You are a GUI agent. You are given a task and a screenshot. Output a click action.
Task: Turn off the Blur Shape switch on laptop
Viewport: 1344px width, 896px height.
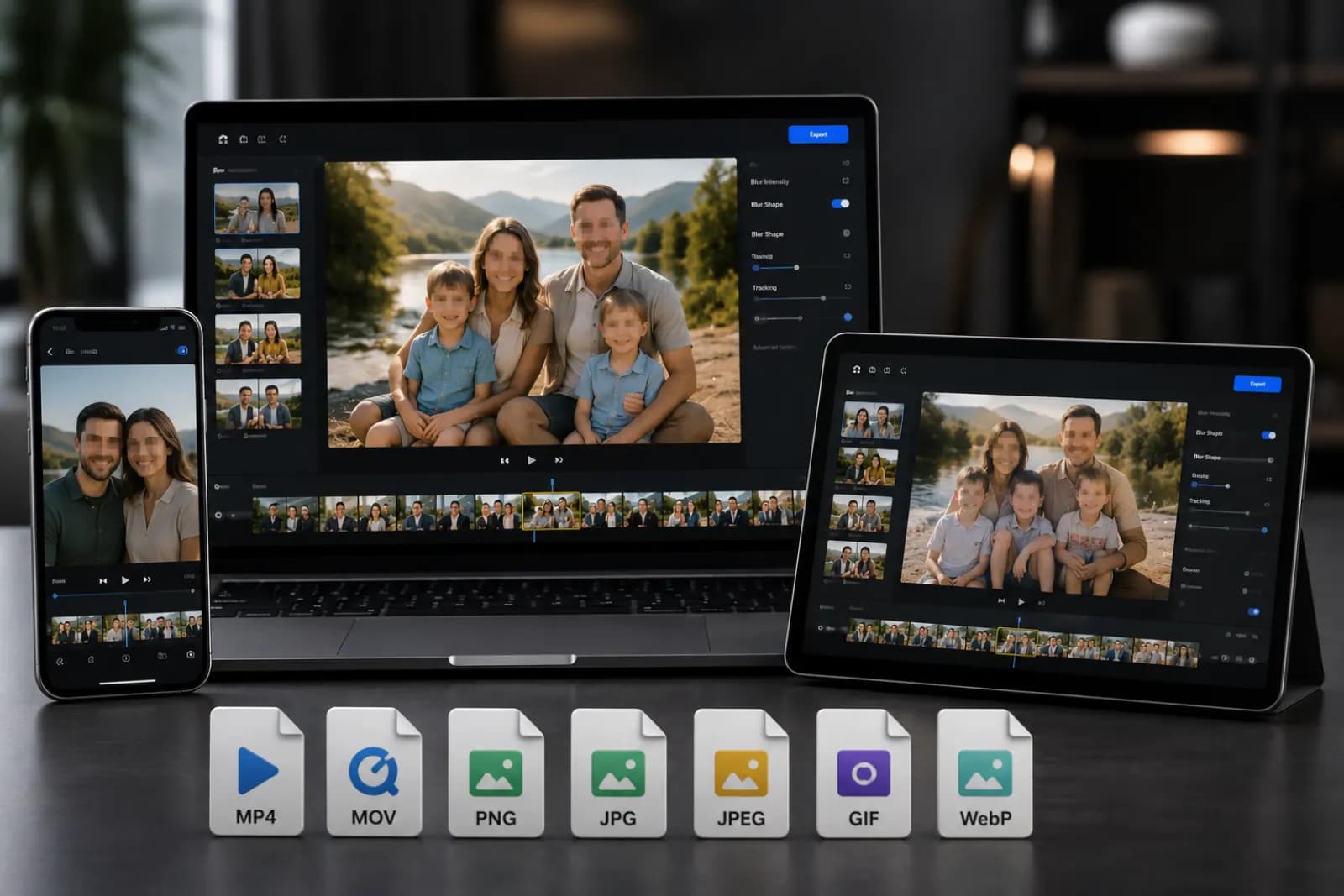(840, 203)
